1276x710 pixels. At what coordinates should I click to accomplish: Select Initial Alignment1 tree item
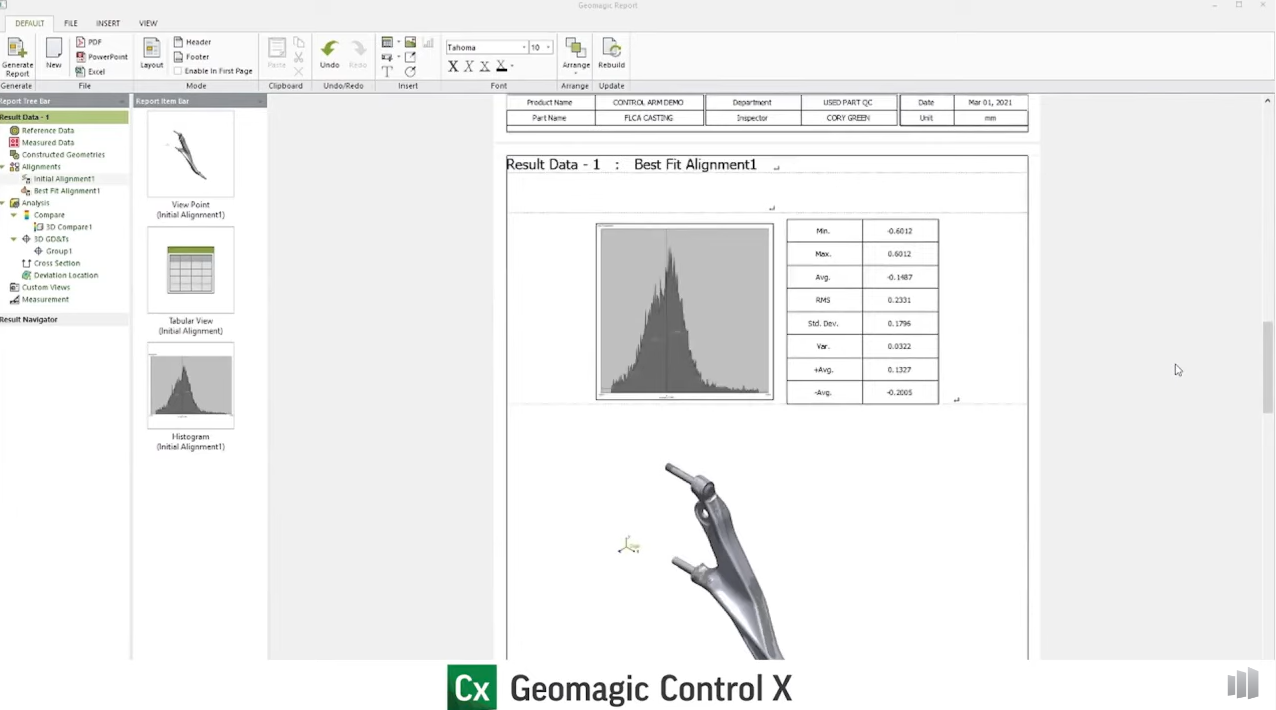tap(64, 179)
